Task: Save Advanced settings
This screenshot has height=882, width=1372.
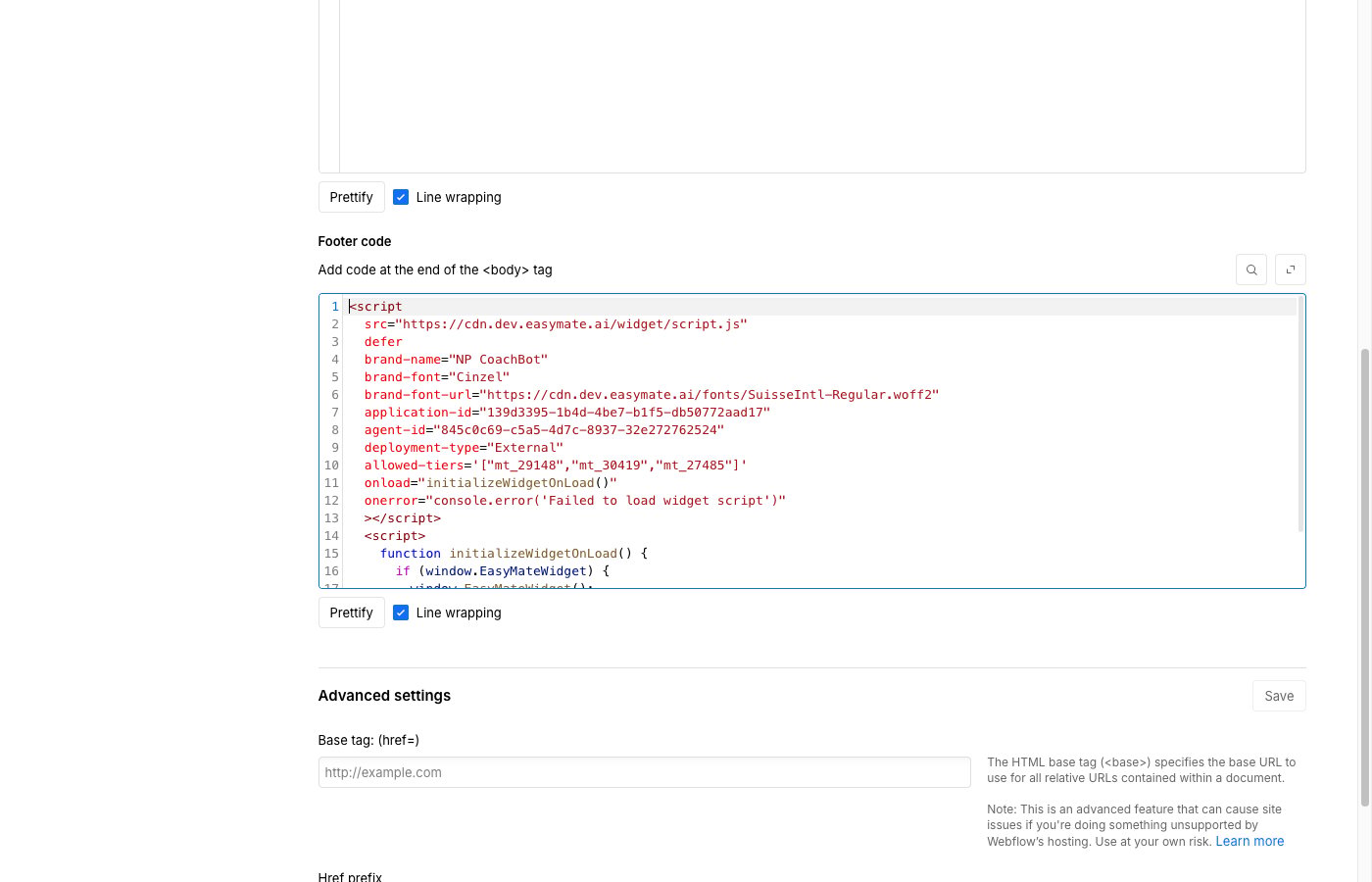Action: pos(1279,696)
